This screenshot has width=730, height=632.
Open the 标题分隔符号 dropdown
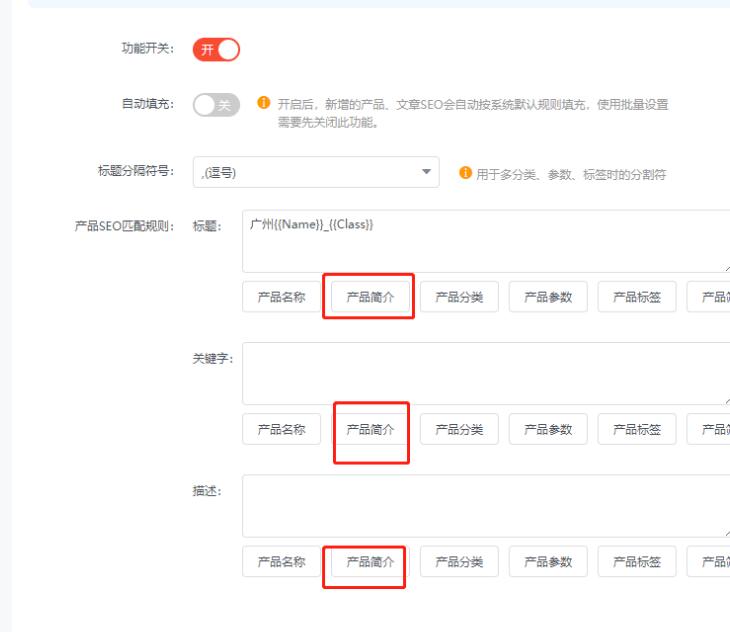pyautogui.click(x=316, y=172)
